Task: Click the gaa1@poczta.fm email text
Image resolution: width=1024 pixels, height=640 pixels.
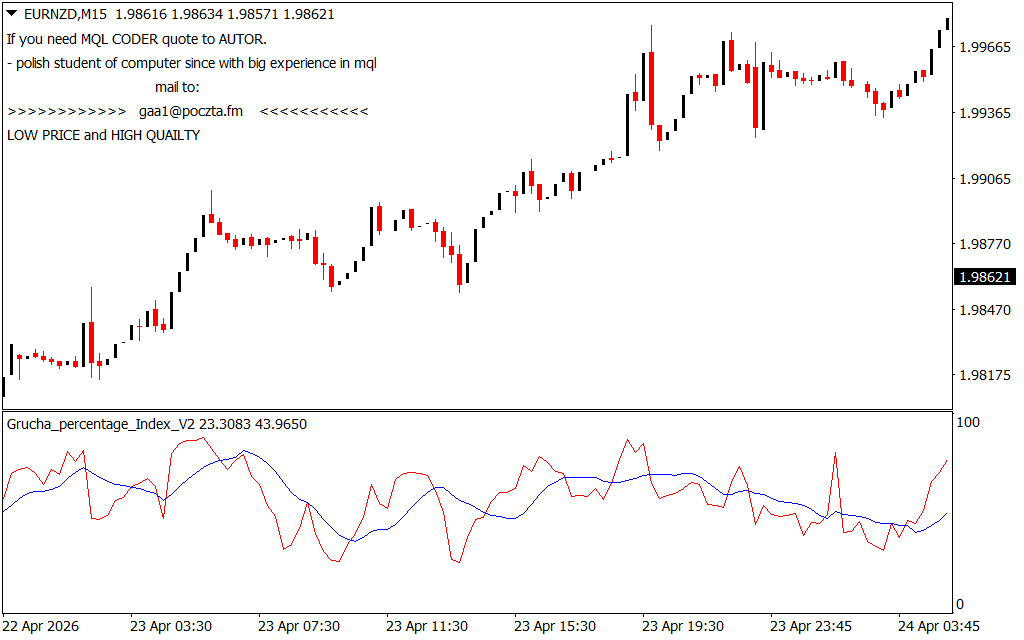Action: (x=191, y=111)
